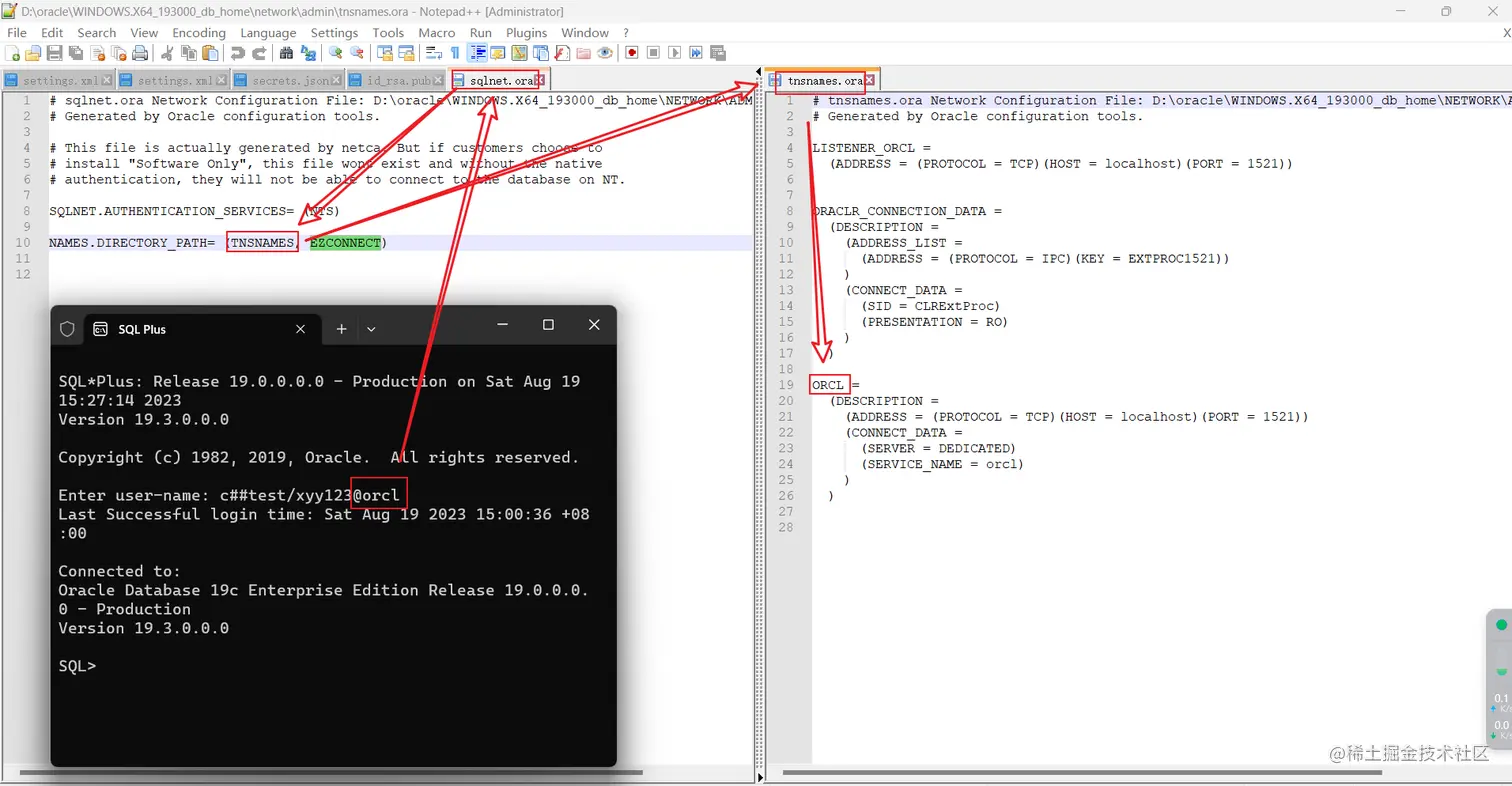
Task: Click the Open file toolbar icon
Action: coord(33,53)
